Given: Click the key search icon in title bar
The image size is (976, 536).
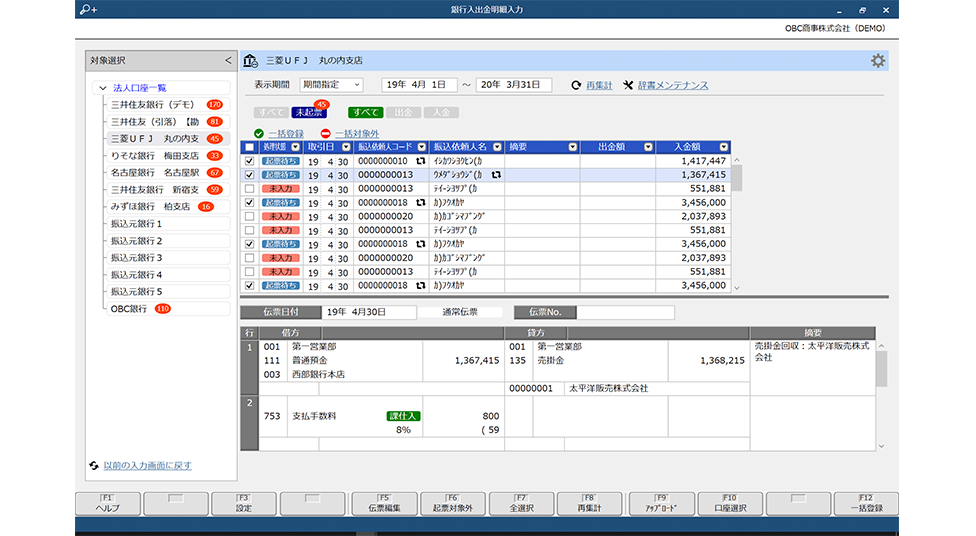Looking at the screenshot, I should click(88, 9).
